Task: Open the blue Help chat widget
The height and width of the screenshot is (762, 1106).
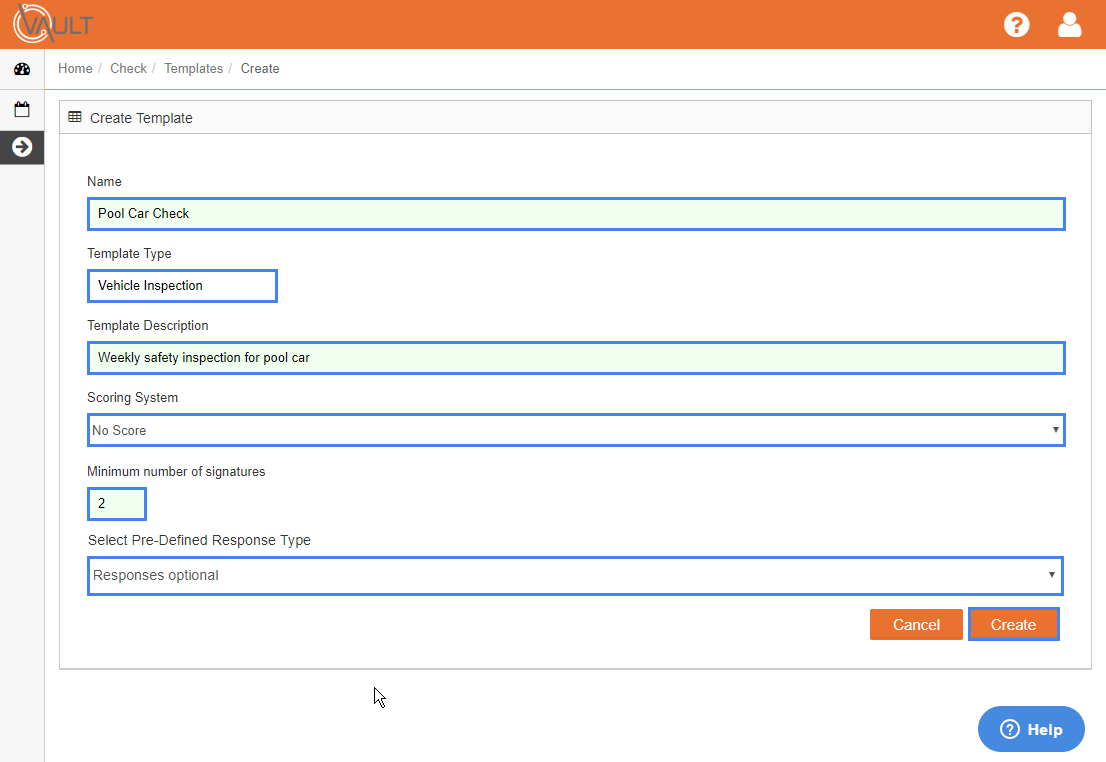Action: click(x=1031, y=729)
